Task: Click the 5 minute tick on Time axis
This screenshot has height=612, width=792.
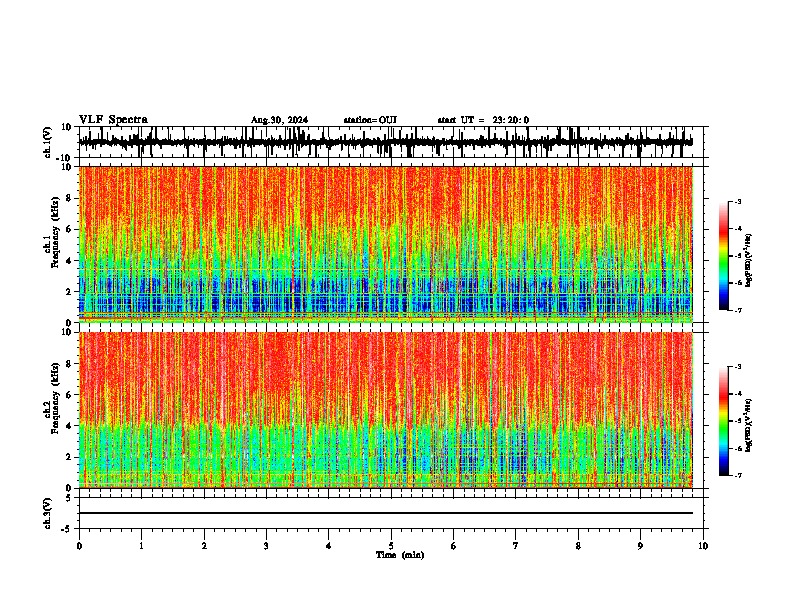Action: pos(391,546)
